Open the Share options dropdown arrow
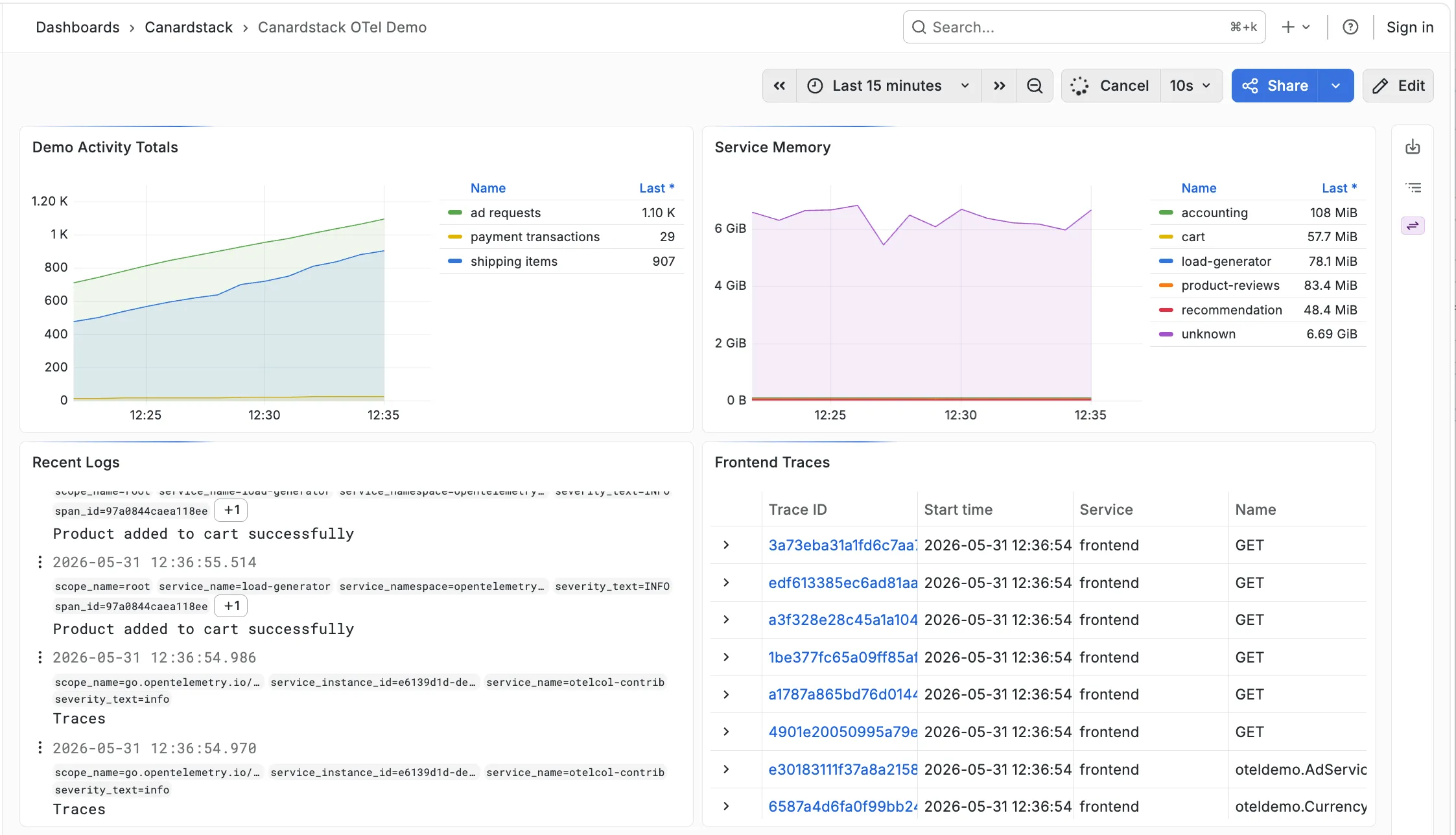Image resolution: width=1456 pixels, height=835 pixels. coord(1335,86)
